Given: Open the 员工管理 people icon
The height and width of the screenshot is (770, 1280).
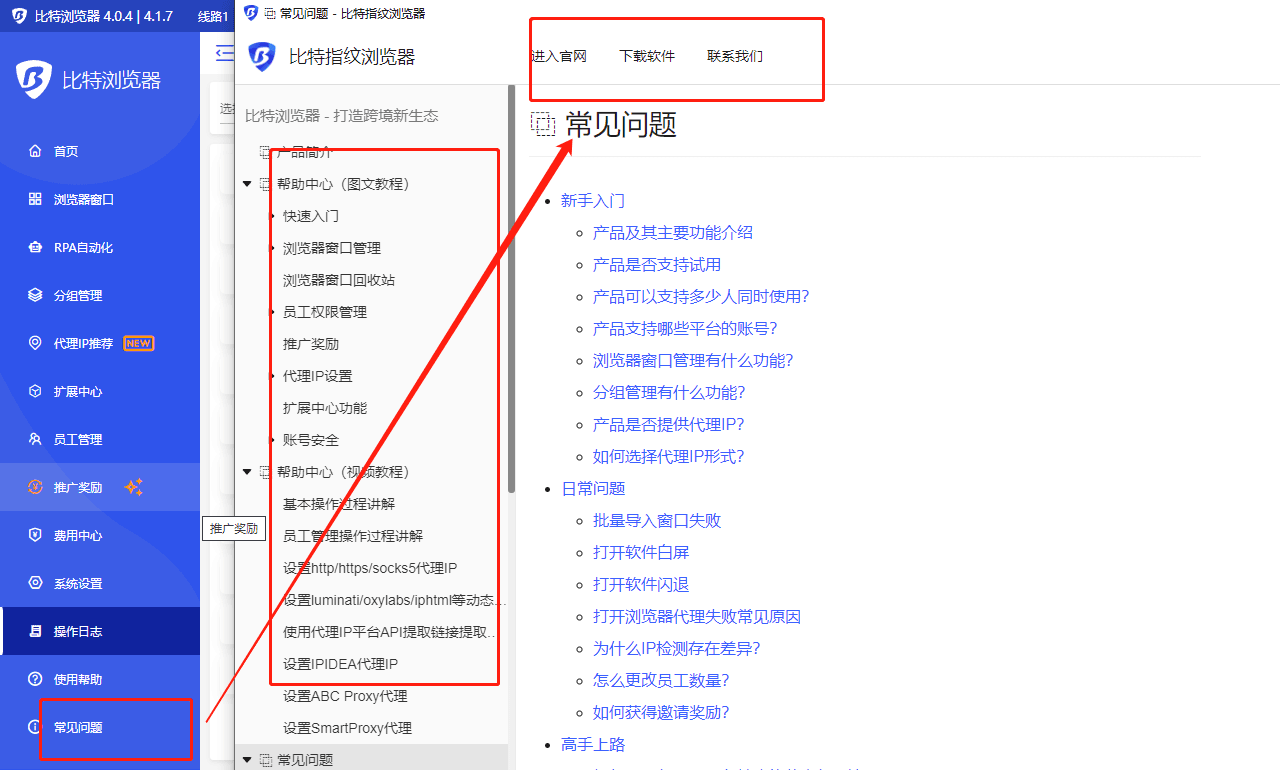Looking at the screenshot, I should 35,439.
